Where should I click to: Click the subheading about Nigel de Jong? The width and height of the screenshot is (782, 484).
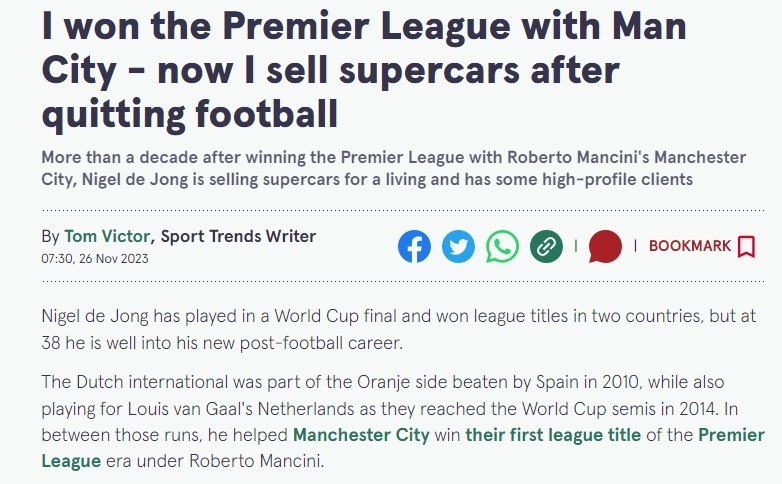click(x=393, y=168)
